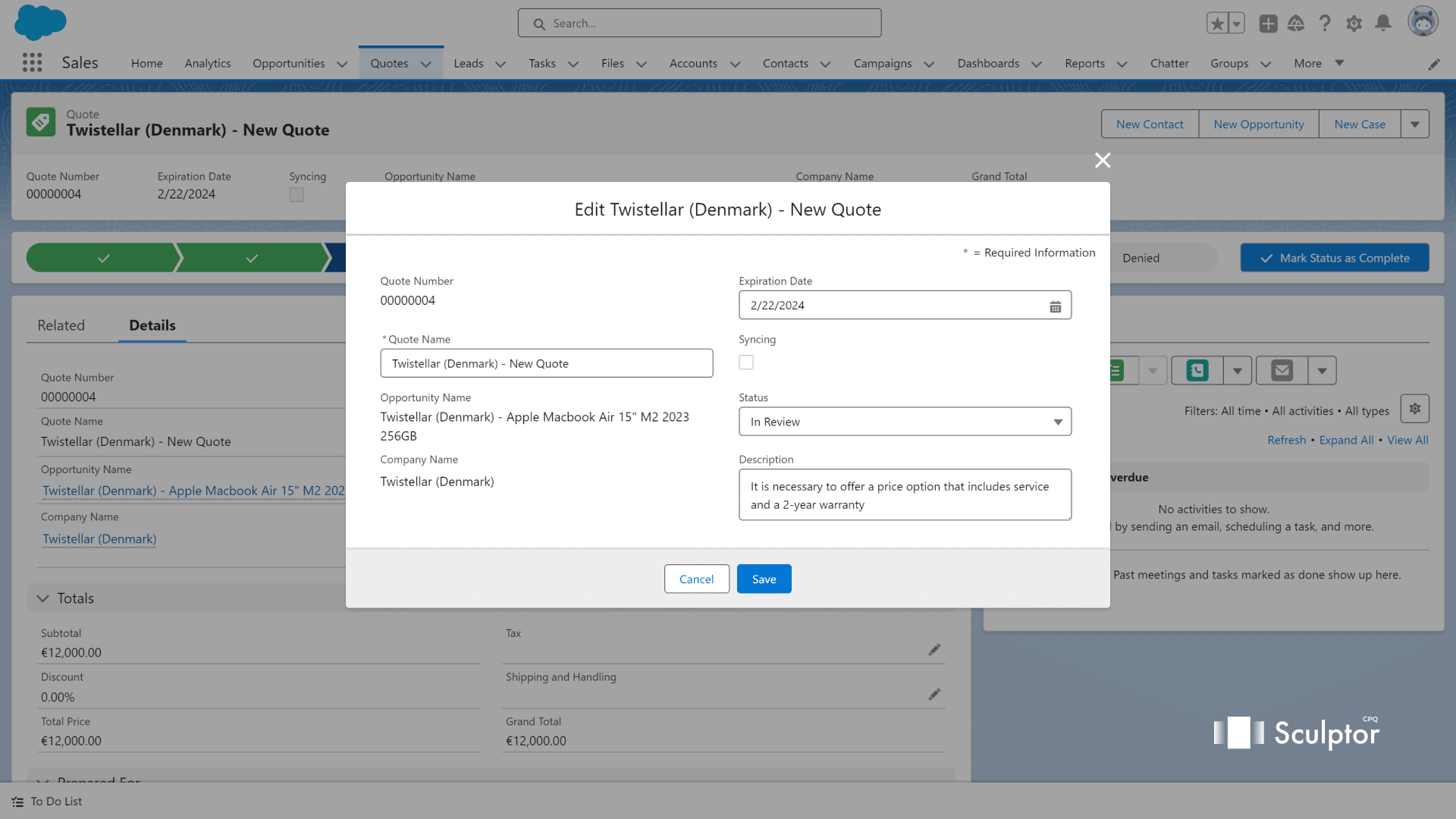Open Trailhead guidance cloud icon
This screenshot has height=819, width=1456.
point(1296,24)
